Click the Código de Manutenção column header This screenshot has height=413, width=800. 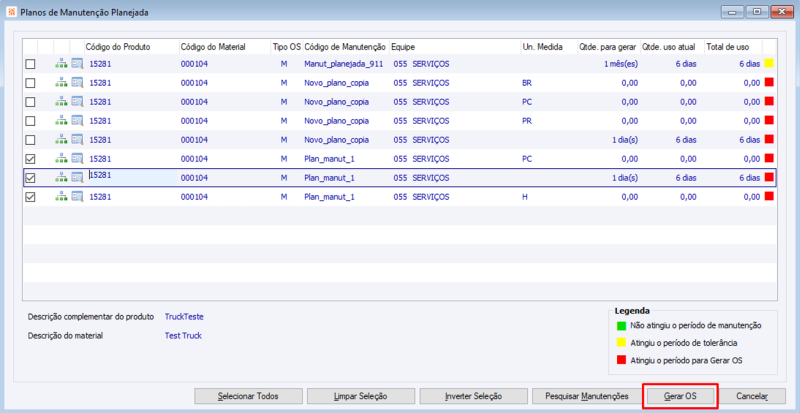coord(346,47)
